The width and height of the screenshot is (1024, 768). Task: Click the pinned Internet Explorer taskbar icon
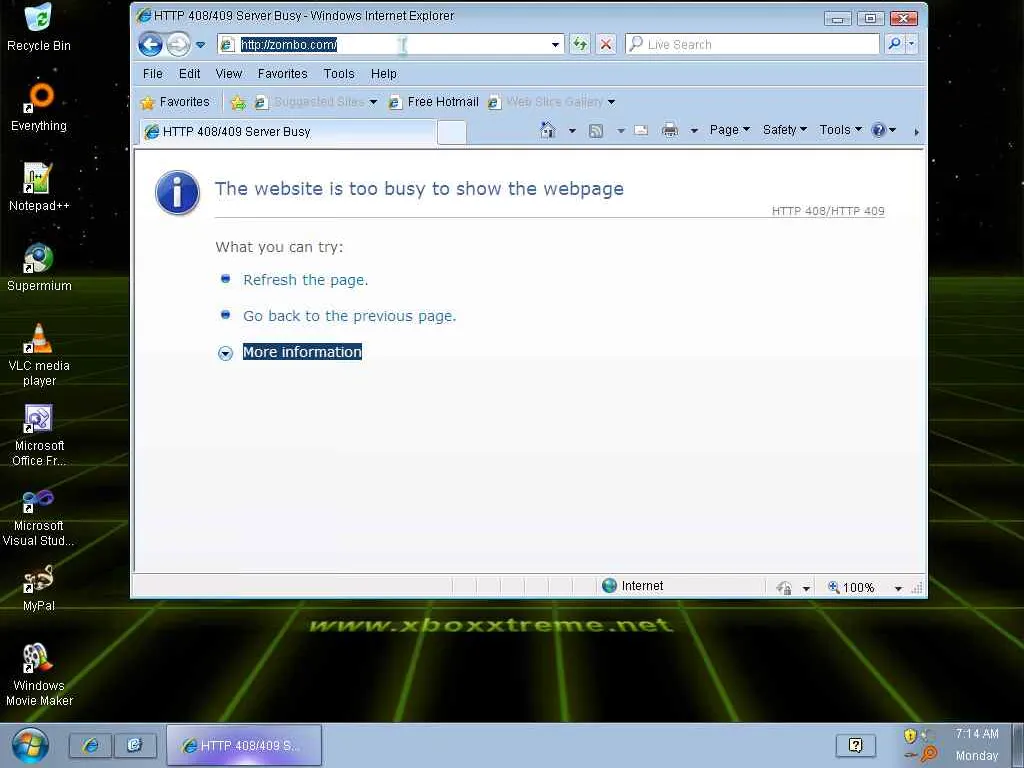click(90, 745)
